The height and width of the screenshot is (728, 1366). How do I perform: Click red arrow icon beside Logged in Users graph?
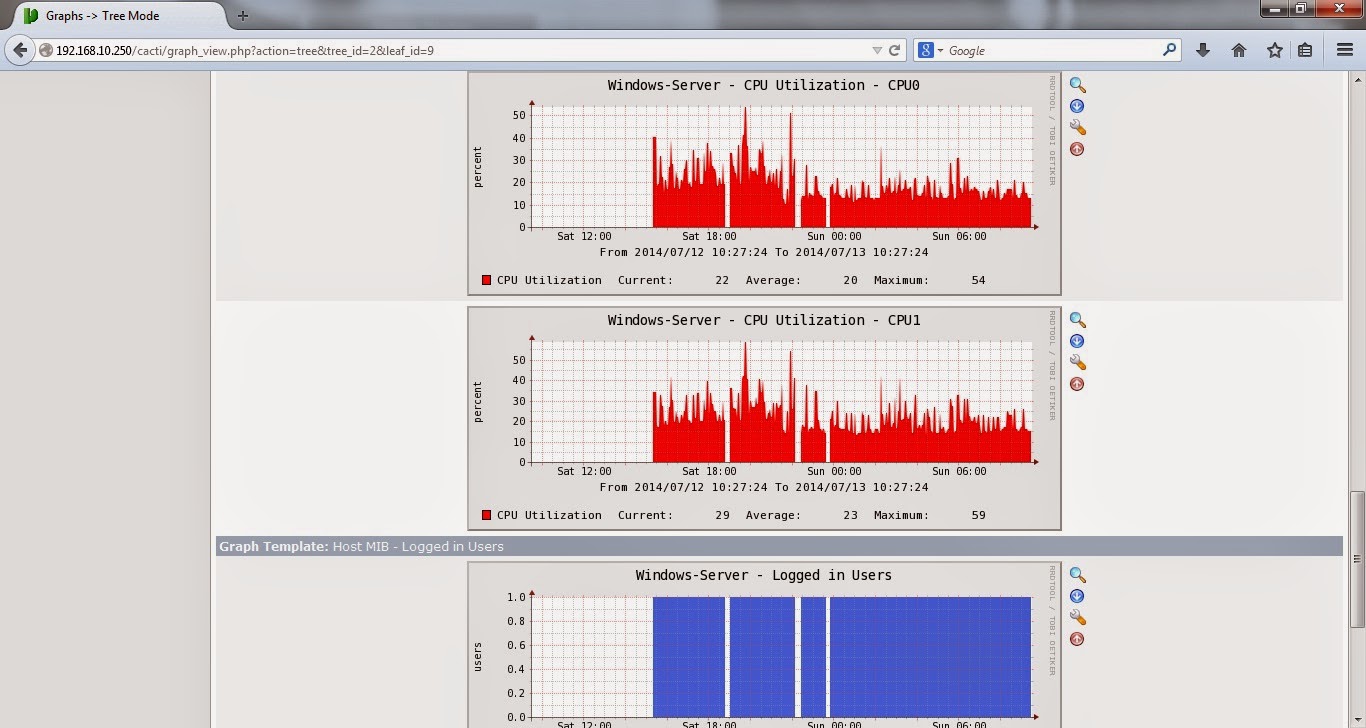tap(1077, 639)
